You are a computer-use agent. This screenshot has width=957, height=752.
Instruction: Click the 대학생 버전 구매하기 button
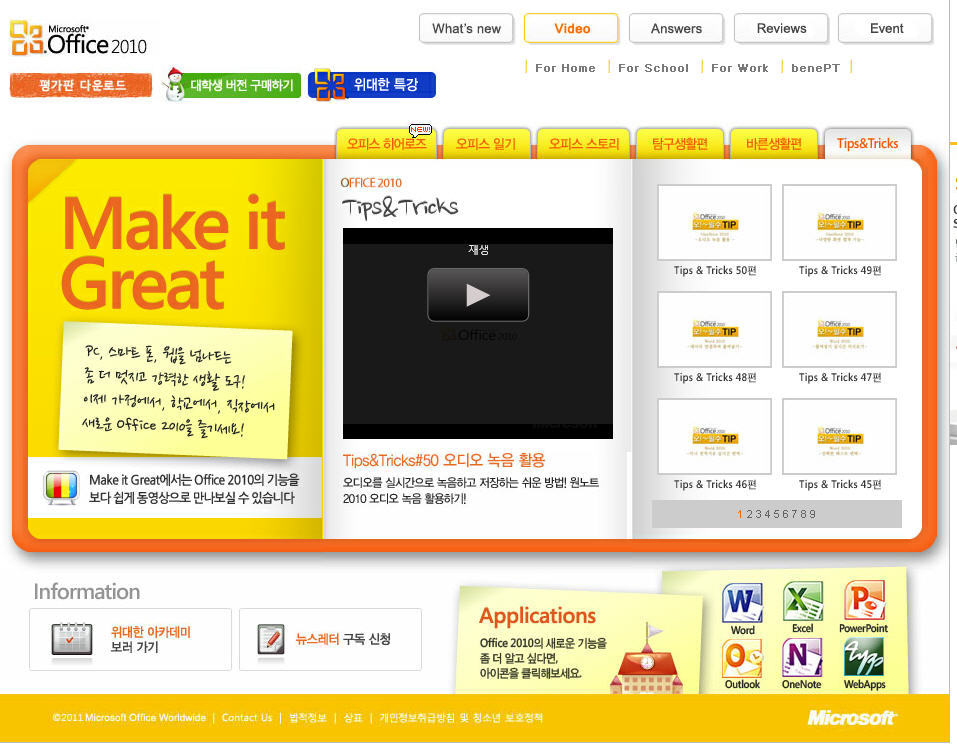(232, 85)
